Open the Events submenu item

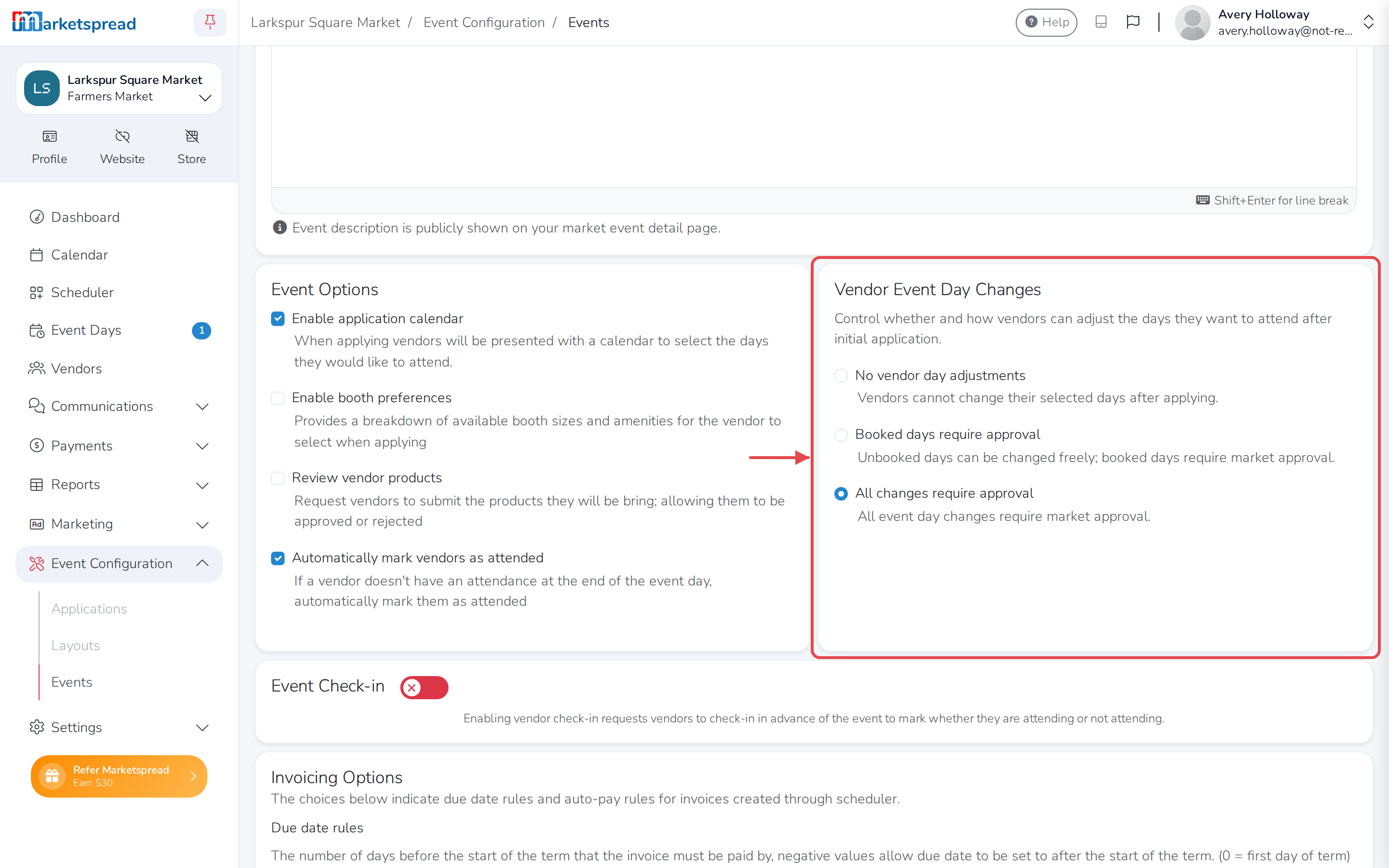pyautogui.click(x=72, y=682)
